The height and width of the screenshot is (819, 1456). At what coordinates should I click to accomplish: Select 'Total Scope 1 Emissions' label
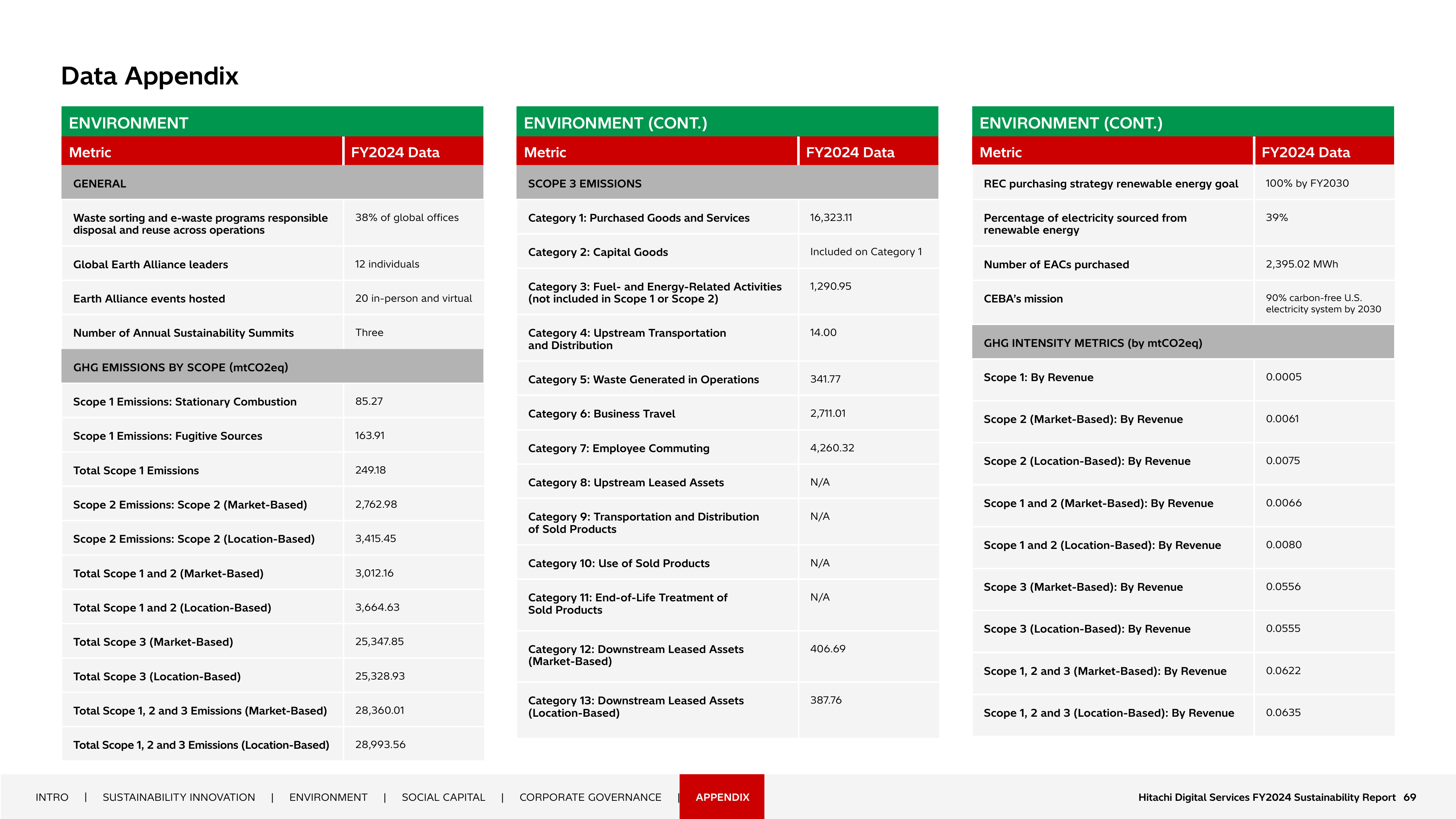coord(136,470)
